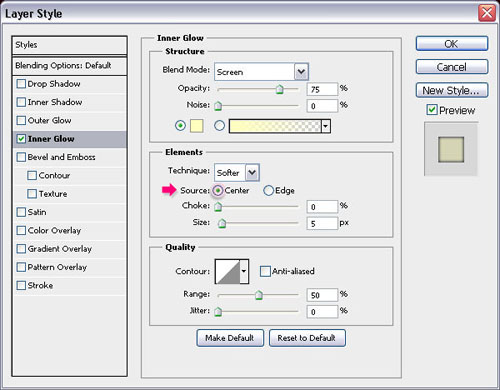Click the pale yellow glow color swatch
Screen dimensions: 500x390
197,126
